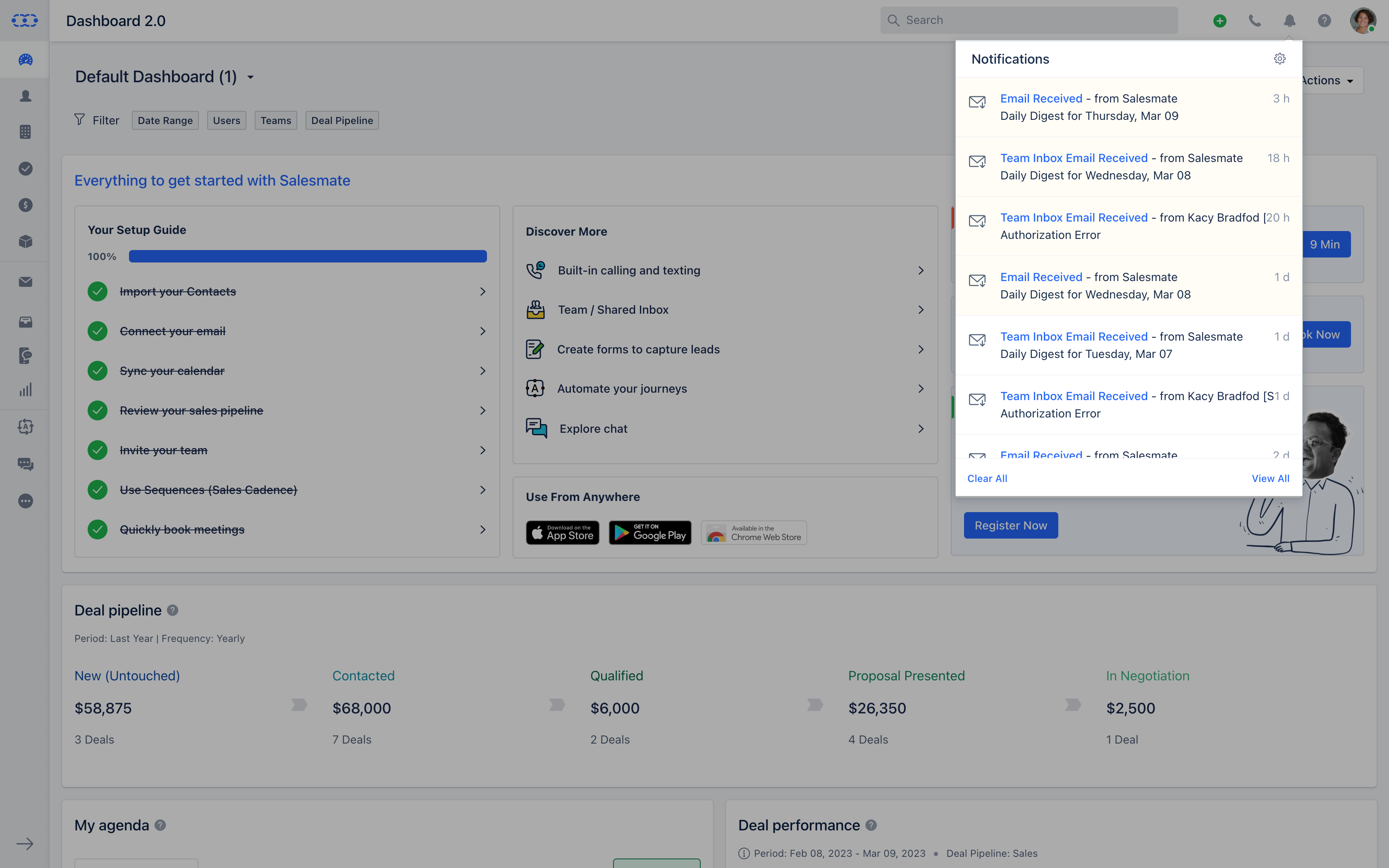Open Create forms to capture leads
This screenshot has width=1389, height=868.
726,350
